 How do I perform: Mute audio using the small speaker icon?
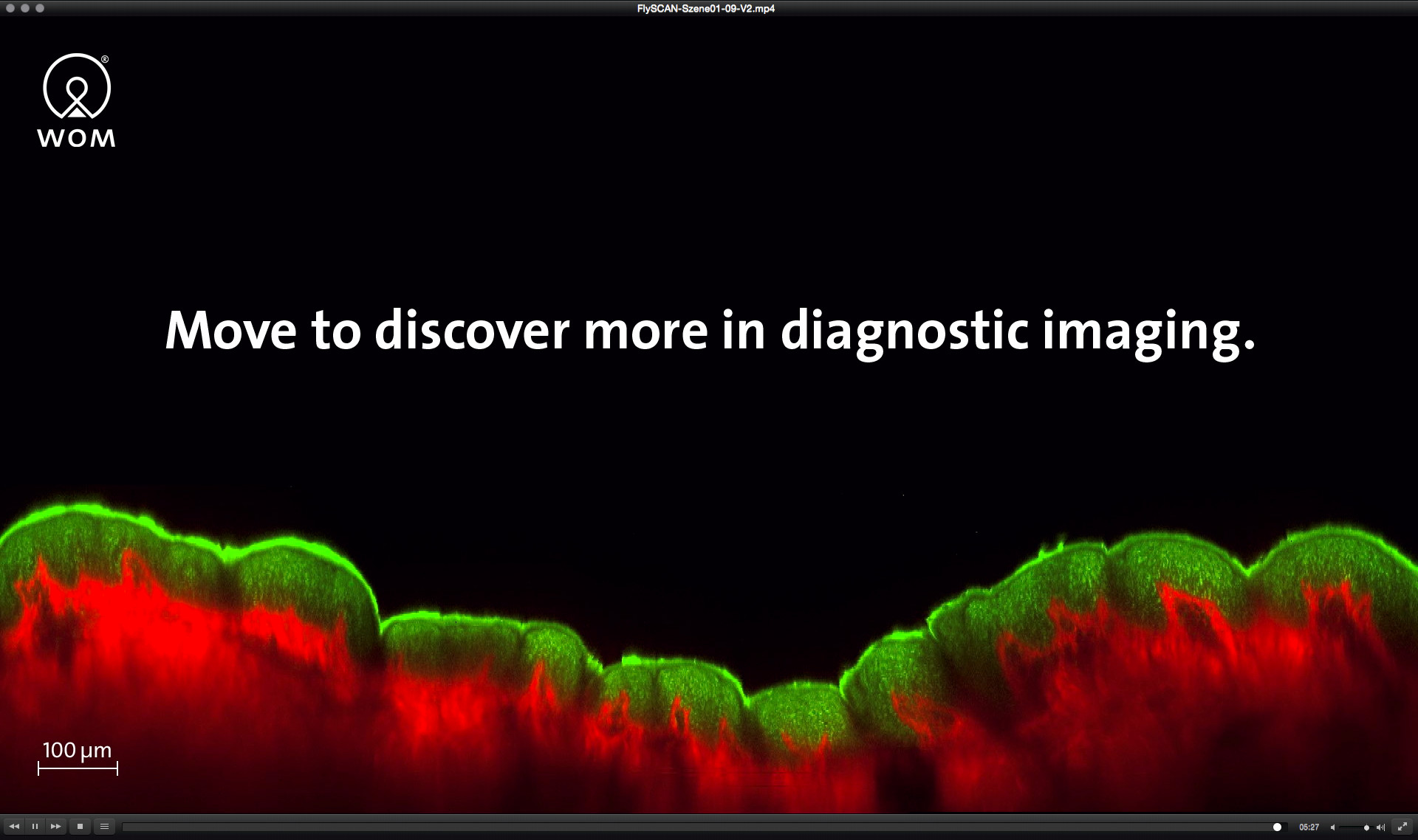(1332, 827)
